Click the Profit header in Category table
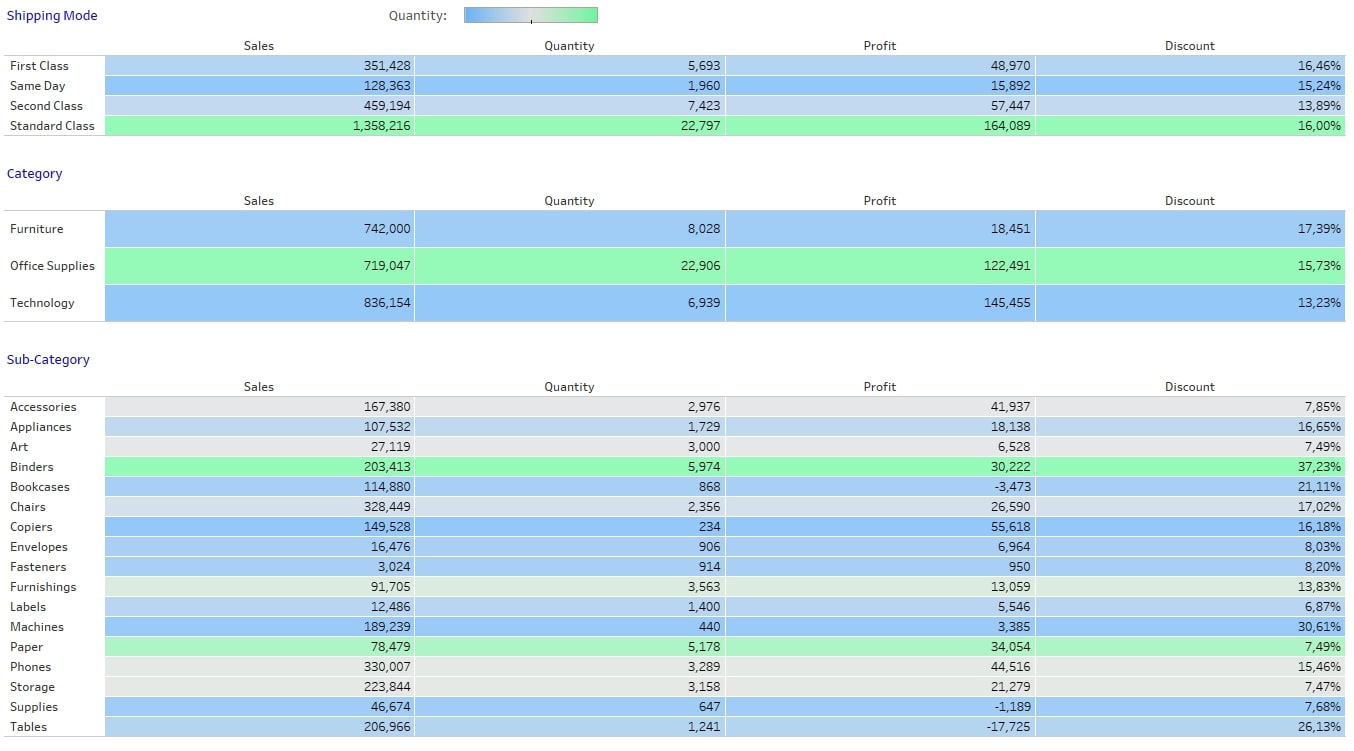The image size is (1354, 751). pyautogui.click(x=880, y=201)
